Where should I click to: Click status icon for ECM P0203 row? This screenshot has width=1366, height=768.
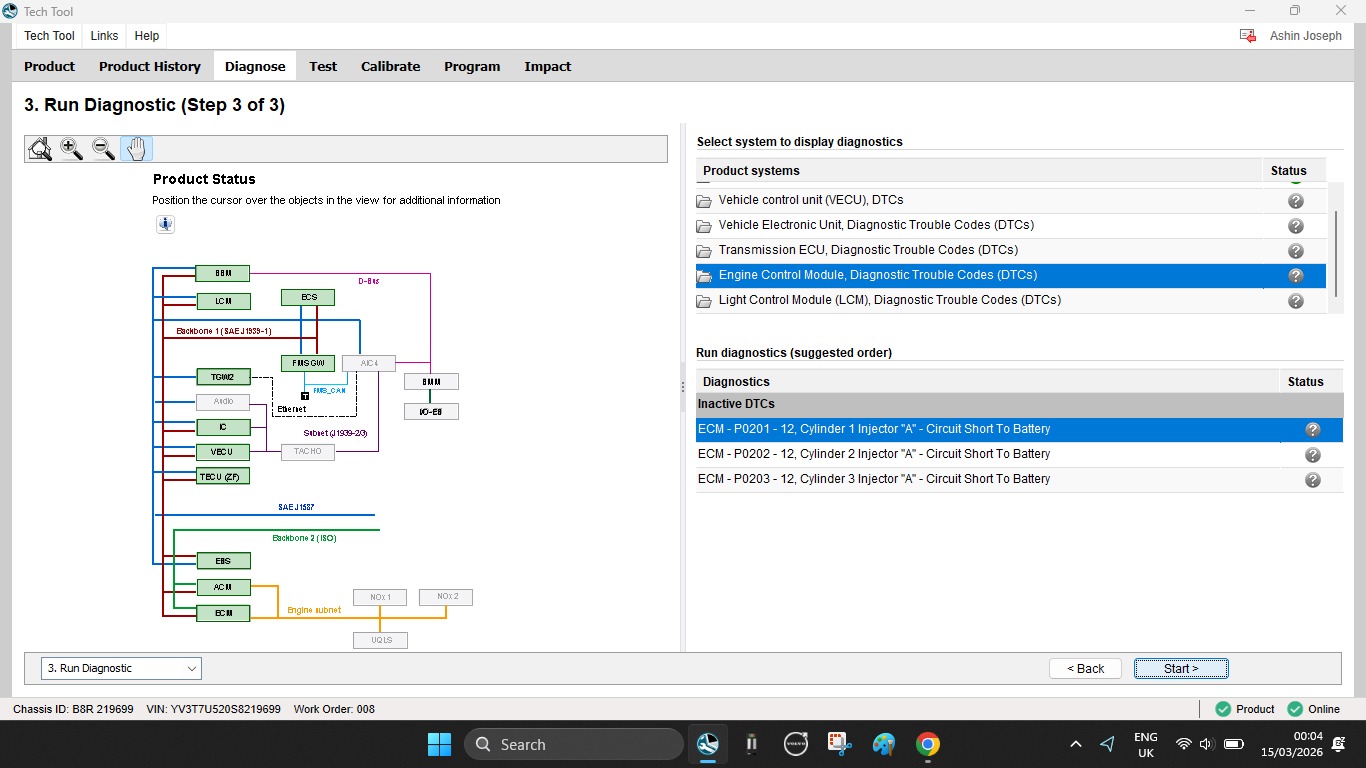1313,480
